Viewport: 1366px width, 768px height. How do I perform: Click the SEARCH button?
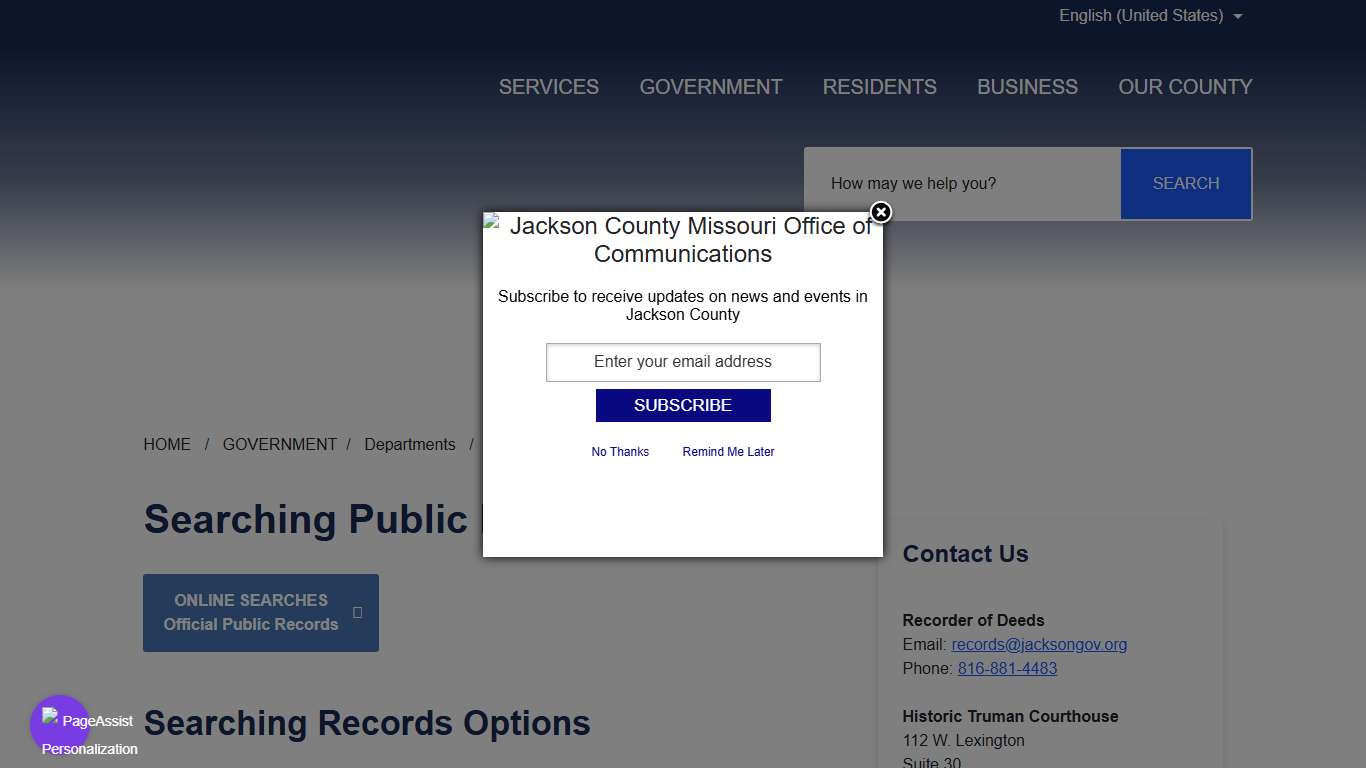coord(1186,183)
